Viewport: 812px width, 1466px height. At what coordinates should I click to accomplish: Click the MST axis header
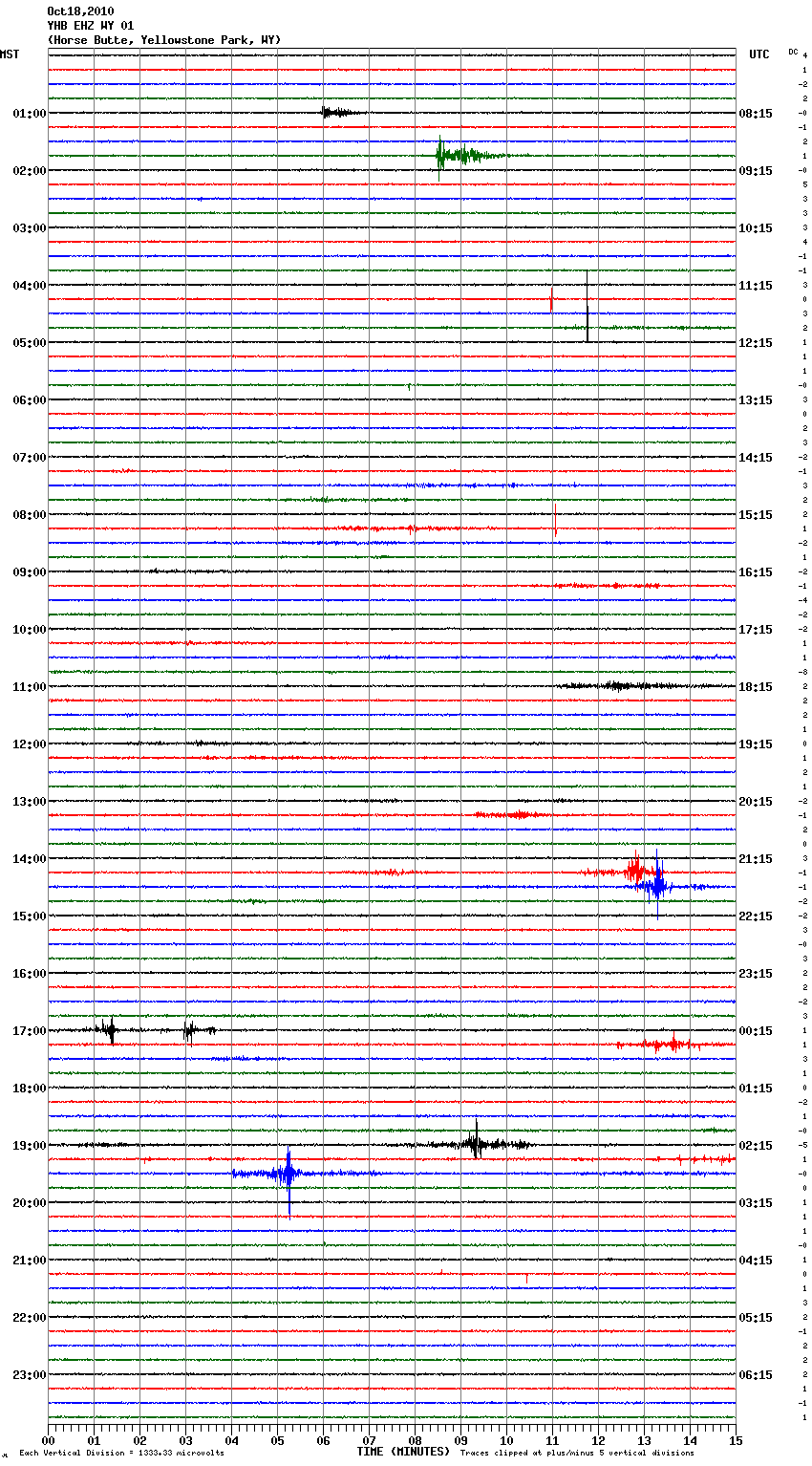(x=10, y=54)
